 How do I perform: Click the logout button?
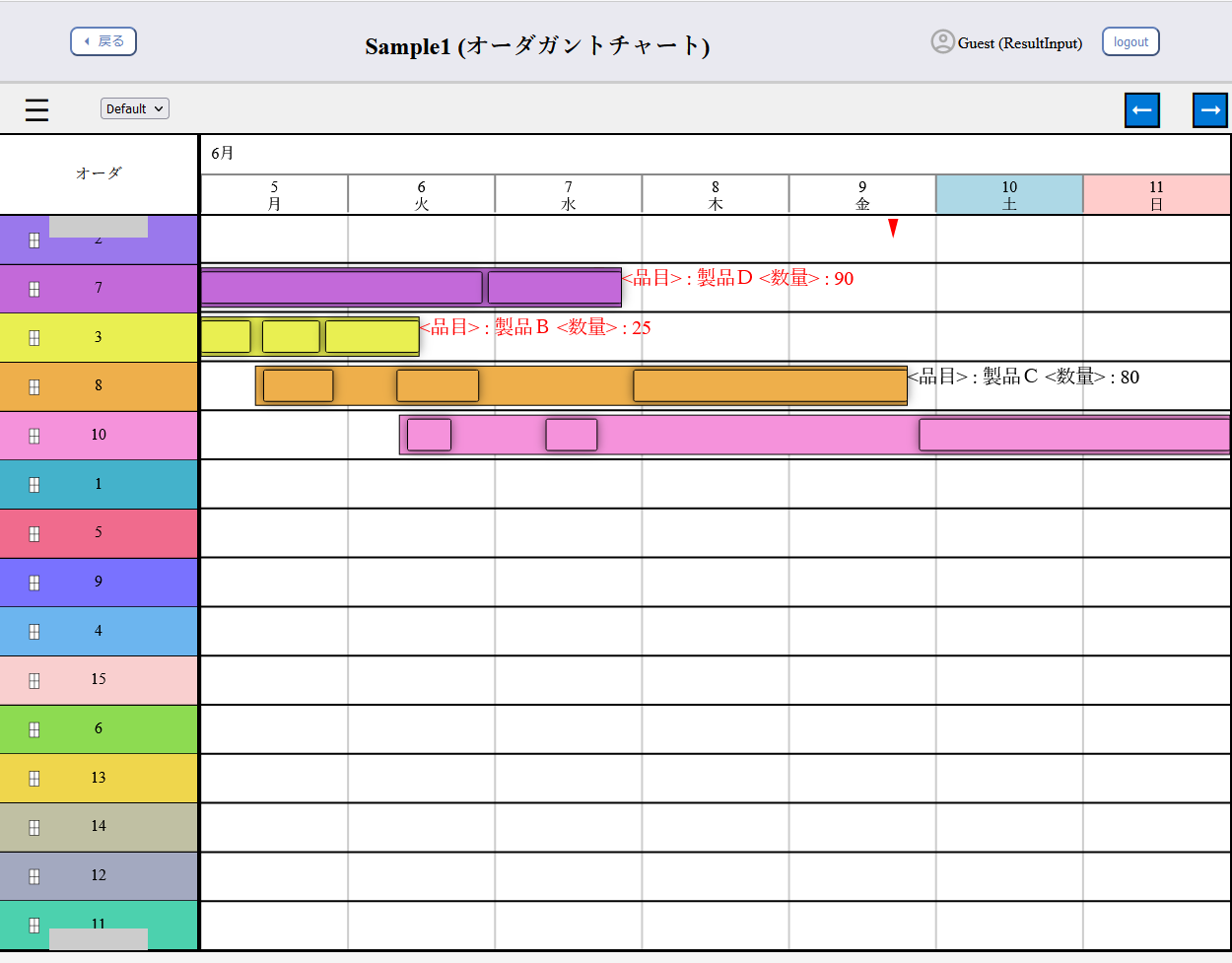1130,41
